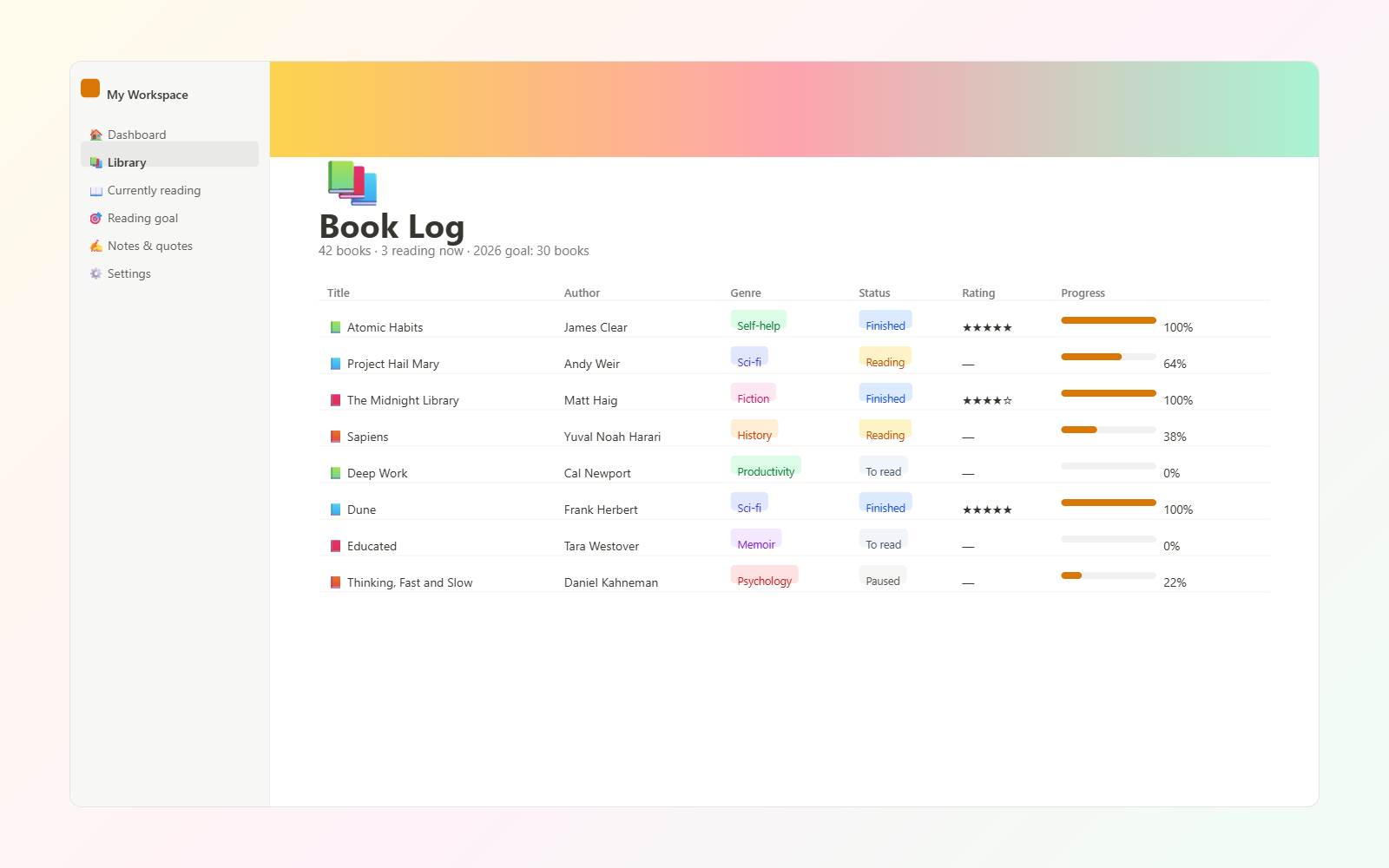Click the Atomic Habits title
The image size is (1389, 868).
tap(385, 327)
